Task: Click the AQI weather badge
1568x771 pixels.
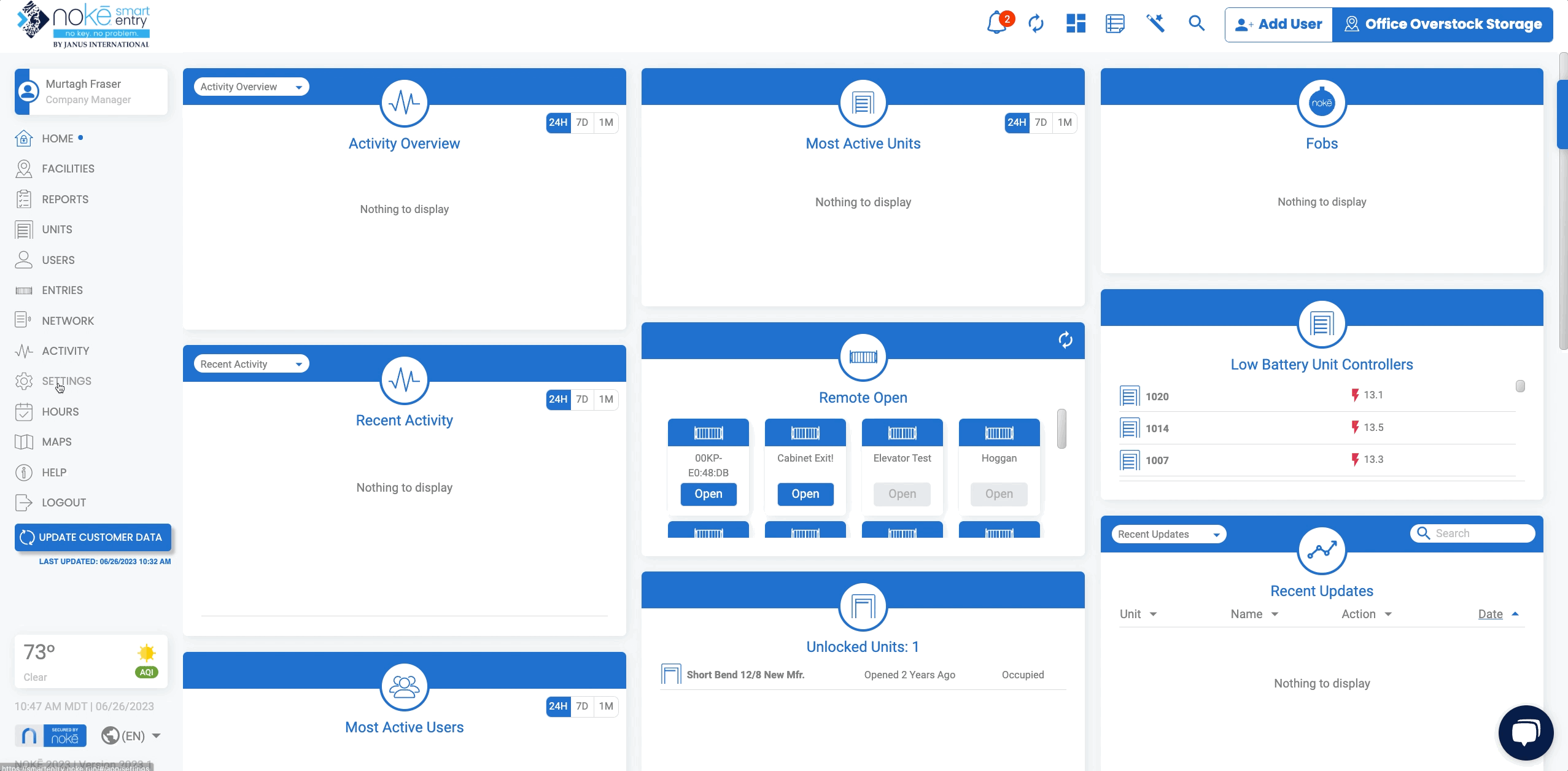Action: (x=146, y=672)
